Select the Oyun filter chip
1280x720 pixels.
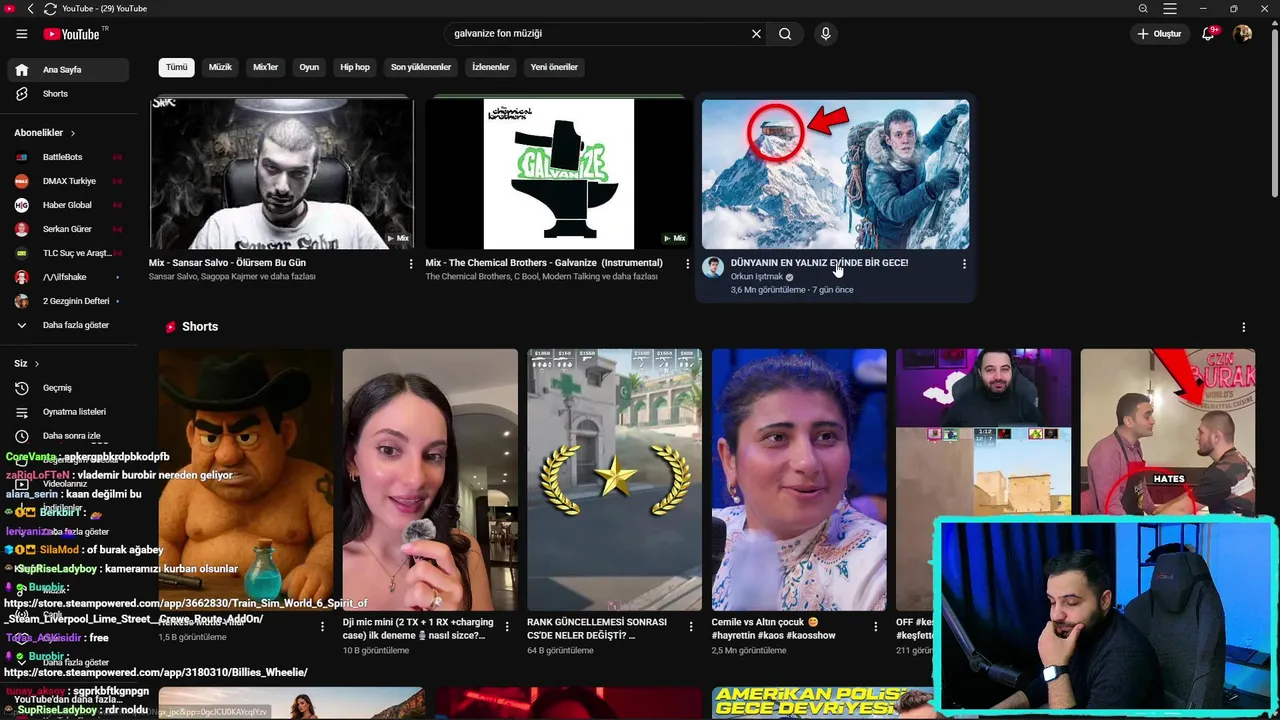[x=309, y=67]
